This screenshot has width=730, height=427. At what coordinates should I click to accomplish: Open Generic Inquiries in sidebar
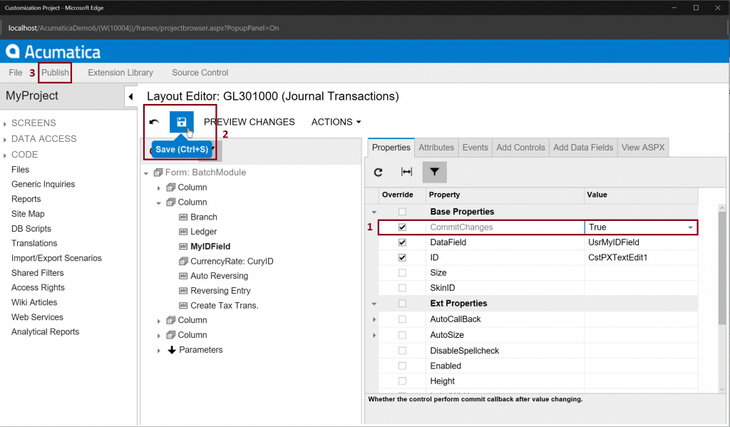click(43, 184)
